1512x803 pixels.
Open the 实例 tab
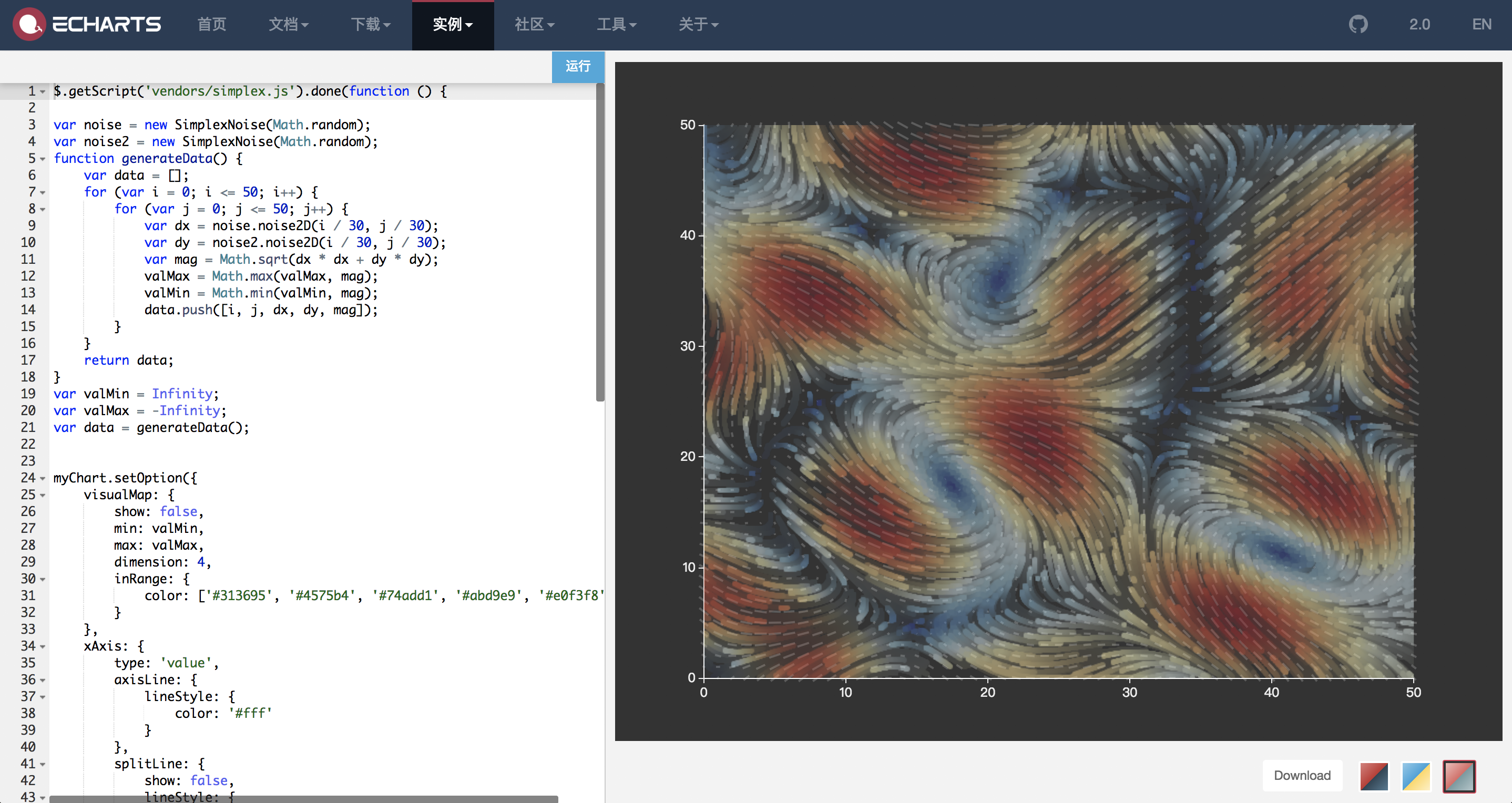pos(453,25)
